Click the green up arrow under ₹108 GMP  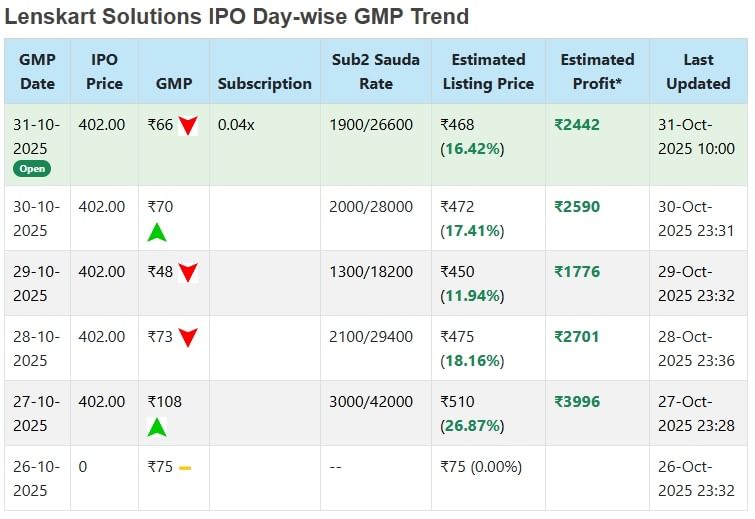157,427
